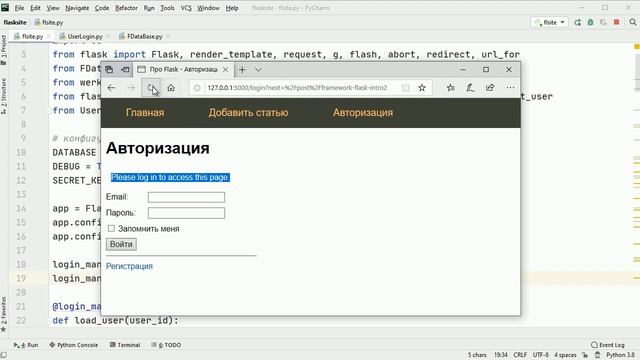The image size is (640, 360).
Task: Open the Регистрация link
Action: pyautogui.click(x=129, y=266)
